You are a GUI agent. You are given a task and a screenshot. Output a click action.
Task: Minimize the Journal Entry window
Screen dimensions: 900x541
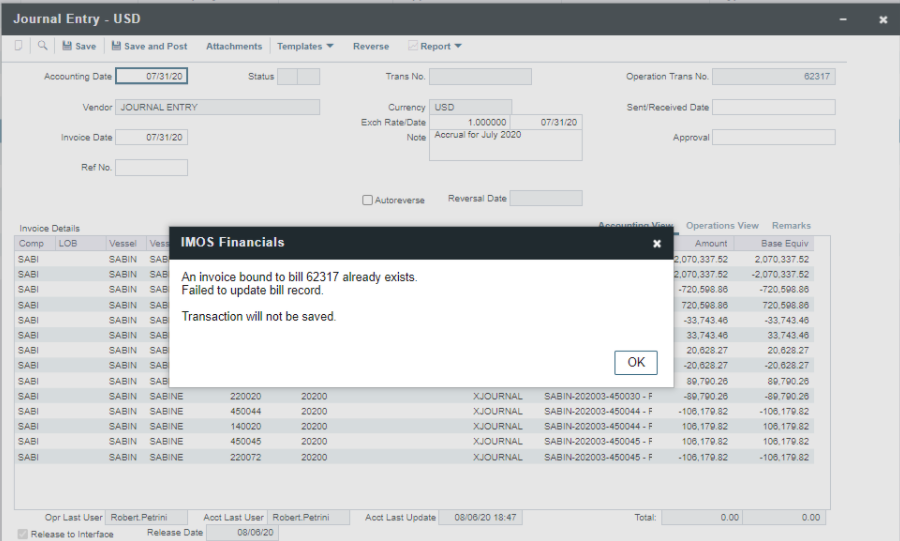pos(844,19)
